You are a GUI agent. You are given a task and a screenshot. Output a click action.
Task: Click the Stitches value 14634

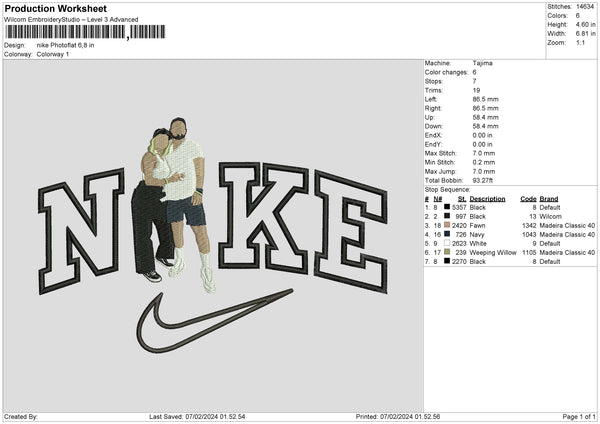click(x=585, y=7)
